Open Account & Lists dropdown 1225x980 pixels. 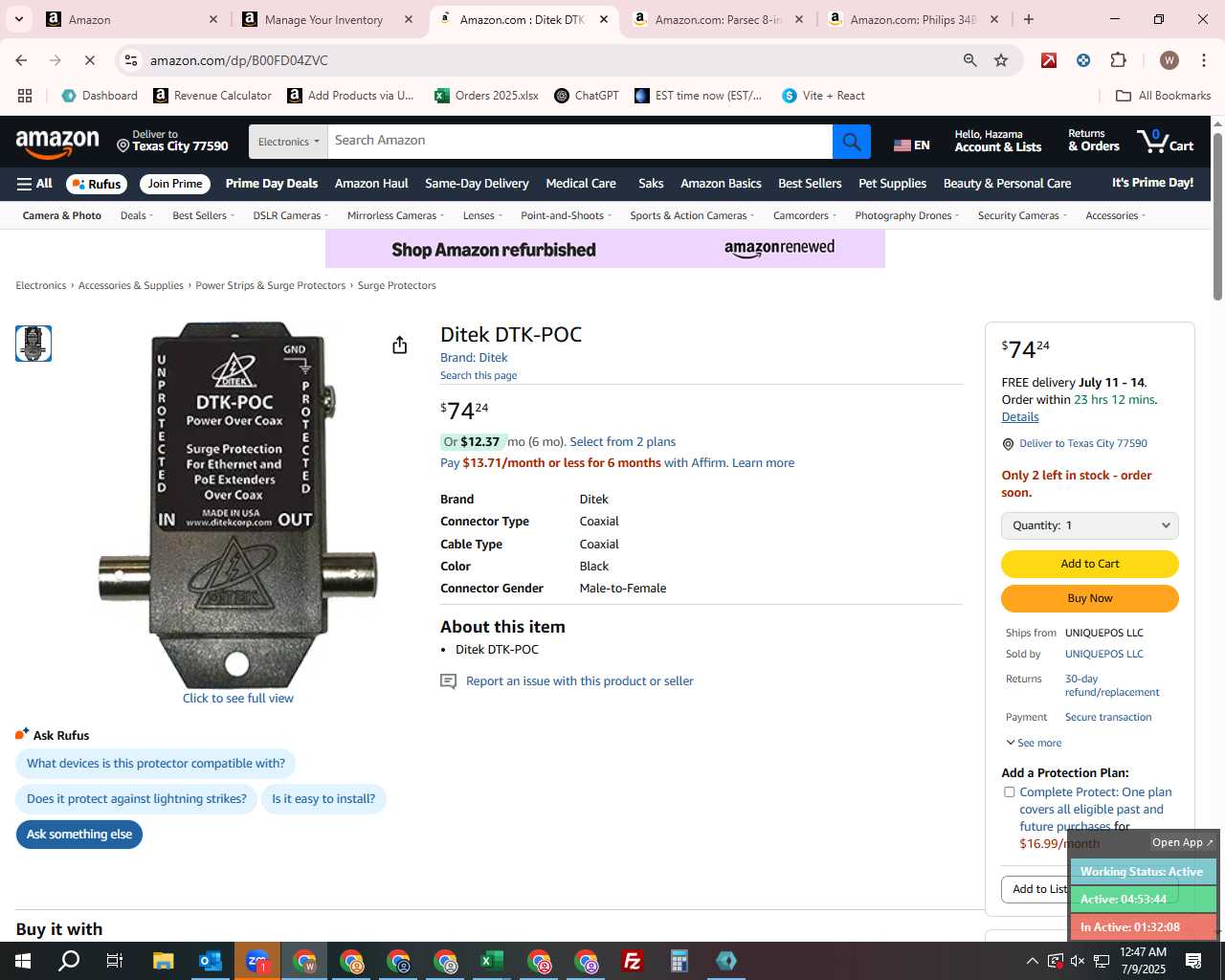(x=998, y=141)
